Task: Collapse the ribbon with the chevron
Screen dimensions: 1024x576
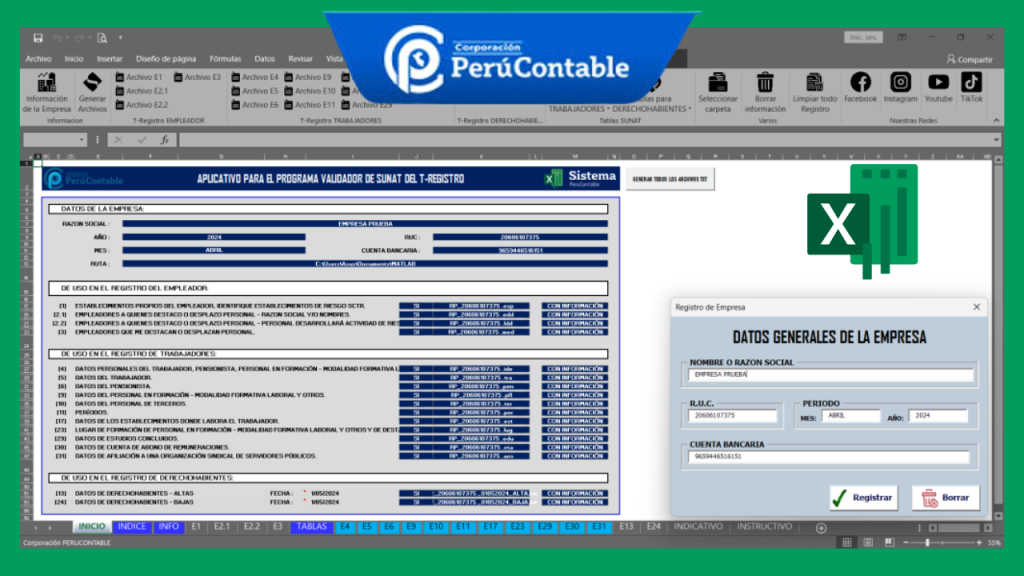Action: (x=996, y=120)
